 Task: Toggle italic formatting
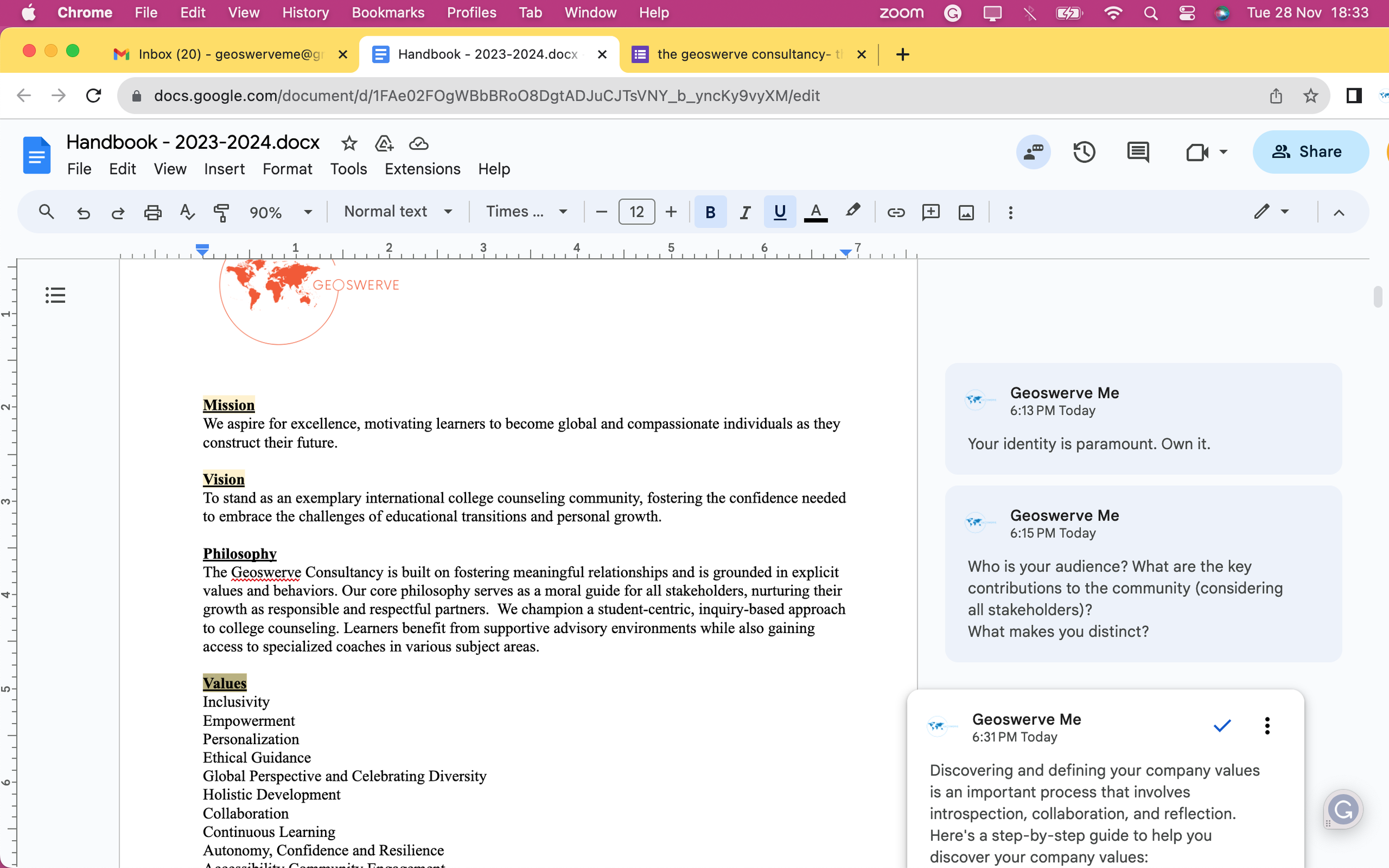[x=745, y=212]
